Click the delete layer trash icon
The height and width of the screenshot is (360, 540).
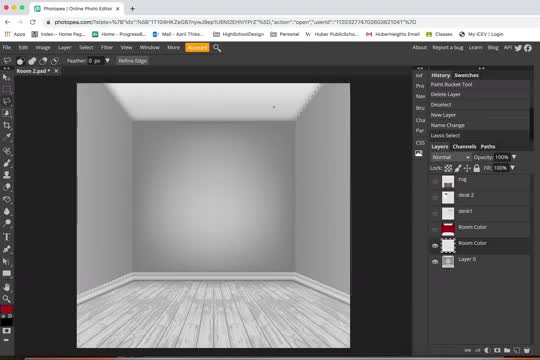527,350
